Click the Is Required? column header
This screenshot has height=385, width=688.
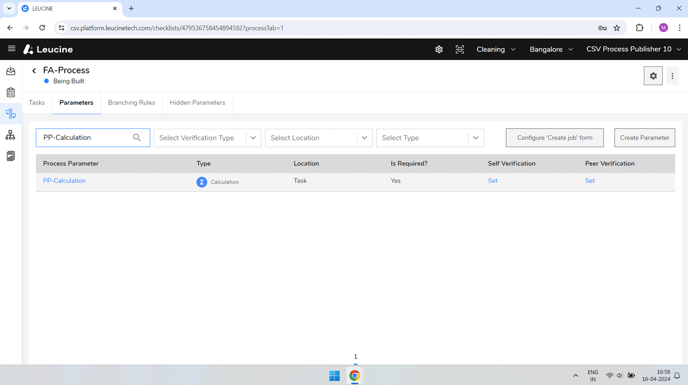click(x=409, y=164)
